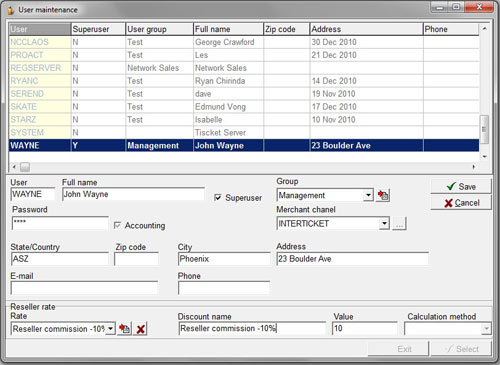The width and height of the screenshot is (500, 365).
Task: Click into the Full name field containing John Wayne
Action: 133,194
